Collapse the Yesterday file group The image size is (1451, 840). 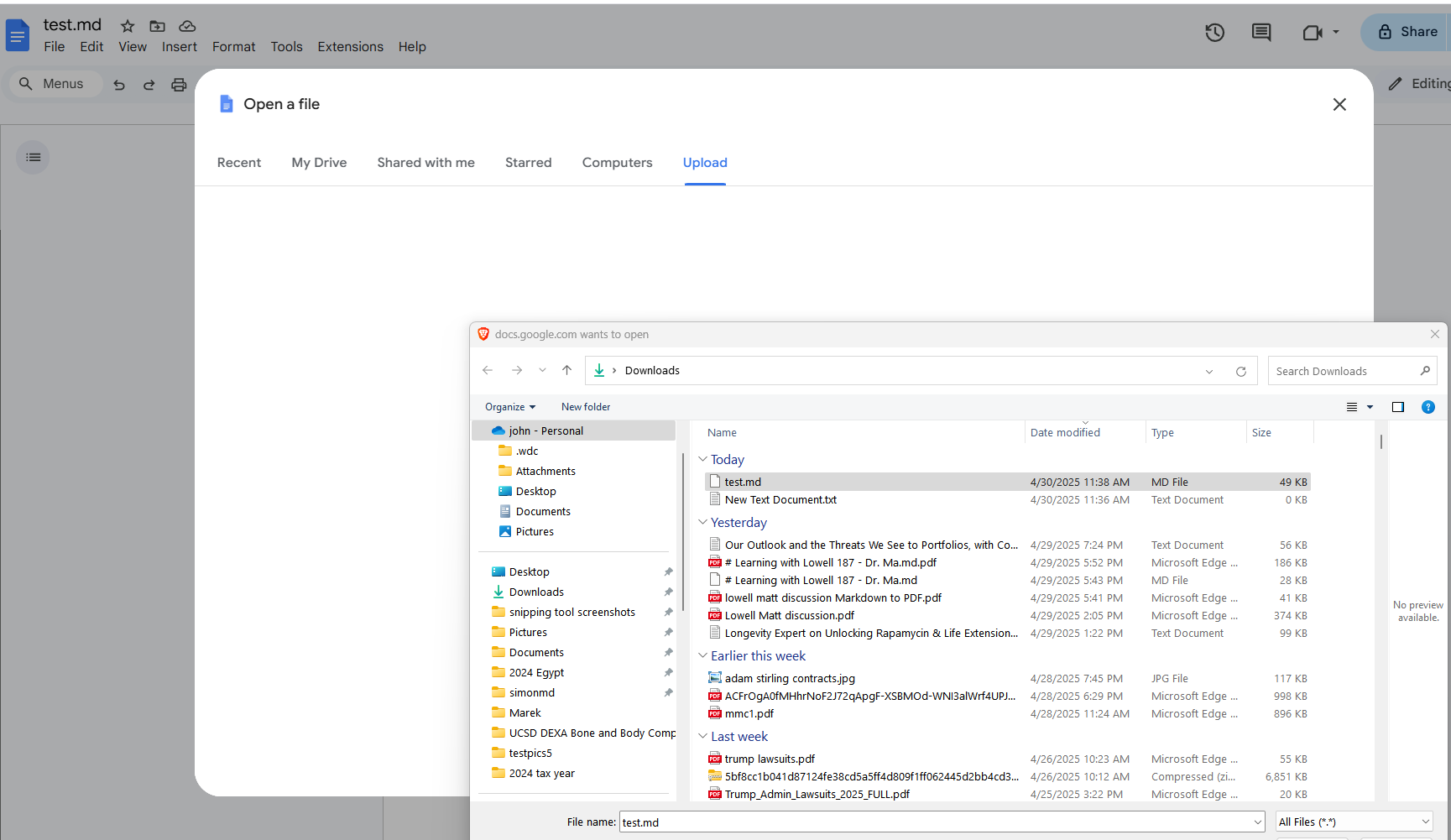[702, 522]
